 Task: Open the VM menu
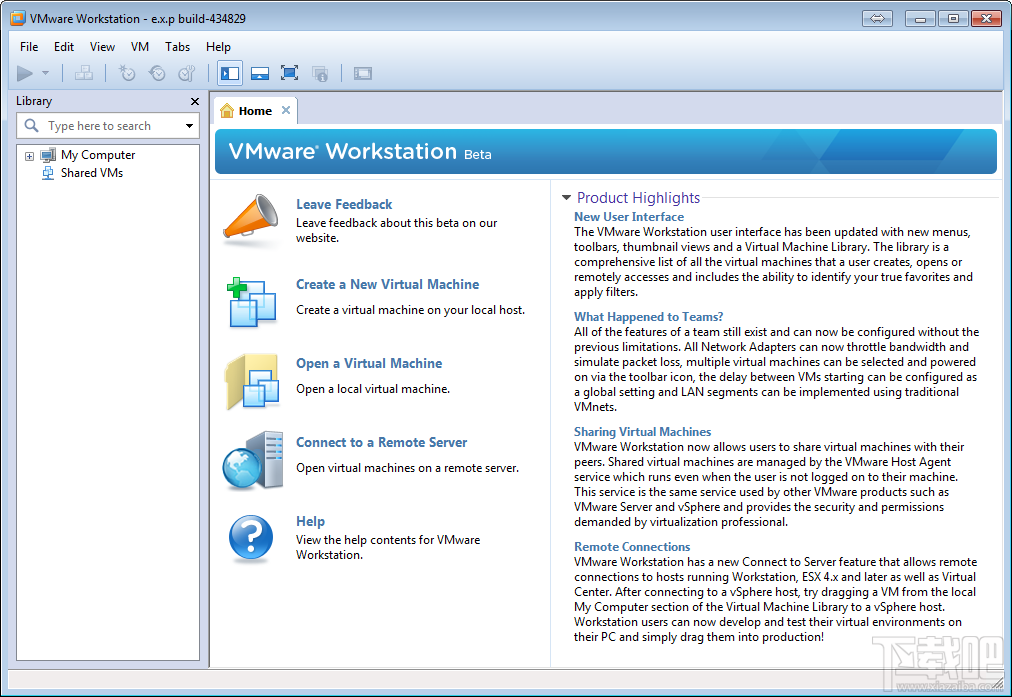pos(140,46)
